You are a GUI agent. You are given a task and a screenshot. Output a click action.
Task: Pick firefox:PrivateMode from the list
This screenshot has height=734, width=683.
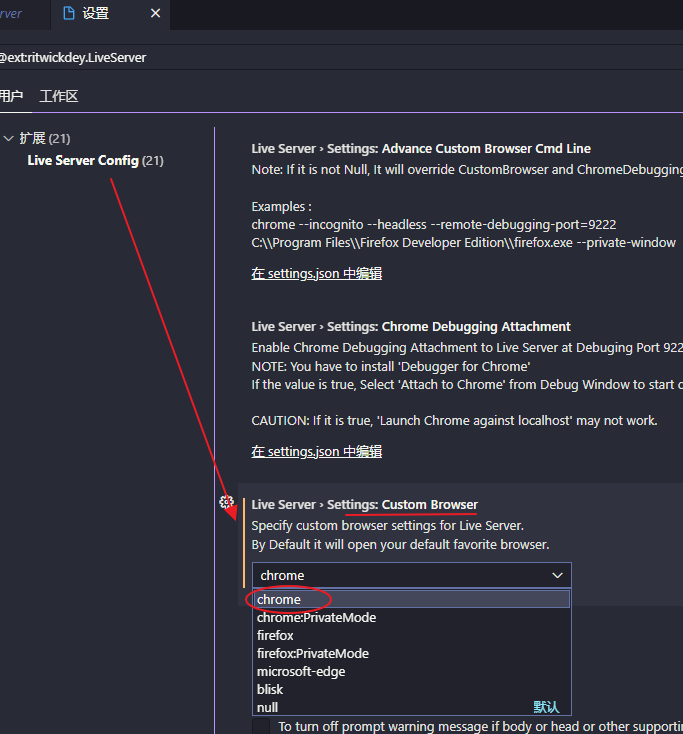pyautogui.click(x=312, y=653)
